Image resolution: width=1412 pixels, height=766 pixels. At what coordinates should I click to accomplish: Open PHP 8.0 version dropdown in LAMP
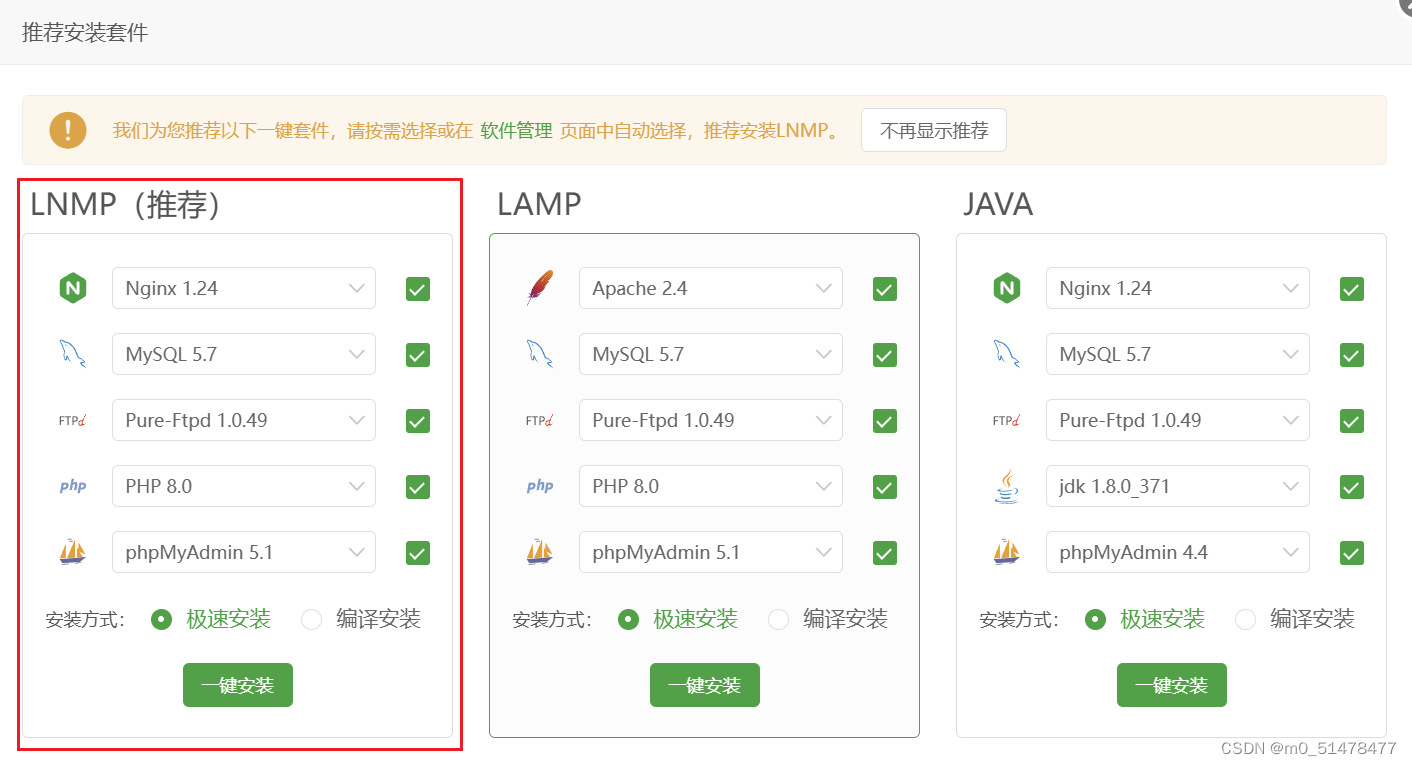point(711,486)
